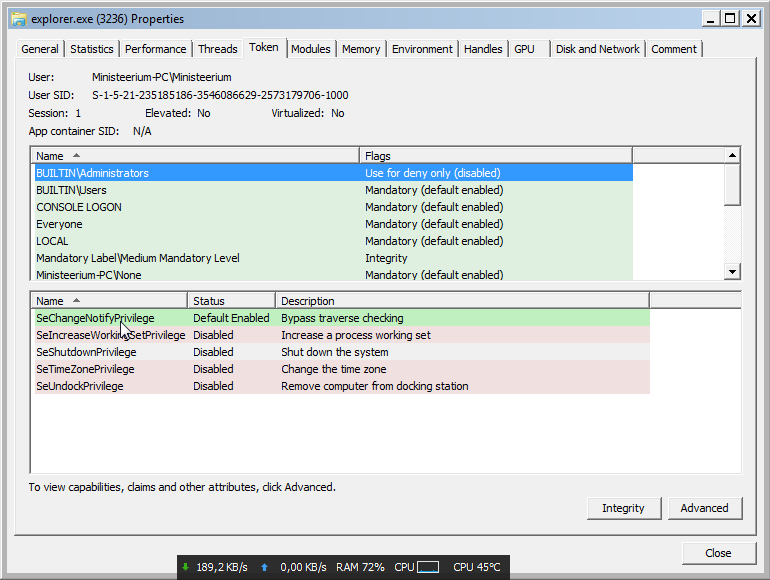
Task: Click the blue upload speed arrow
Action: pos(264,567)
